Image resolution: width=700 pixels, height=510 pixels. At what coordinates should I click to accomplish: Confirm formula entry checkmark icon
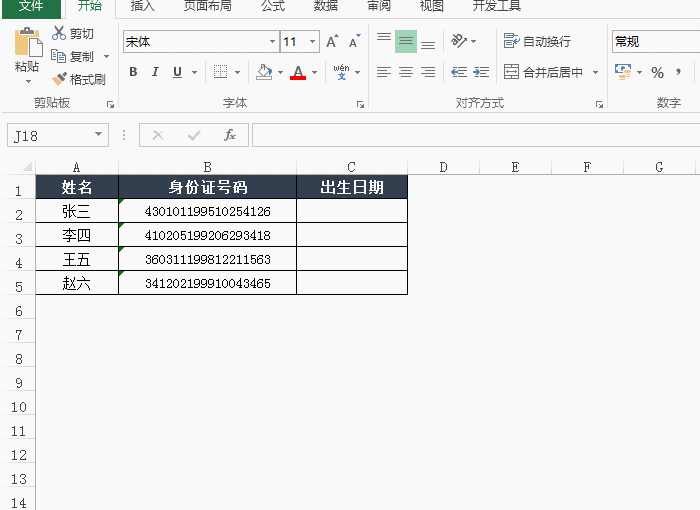coord(194,135)
